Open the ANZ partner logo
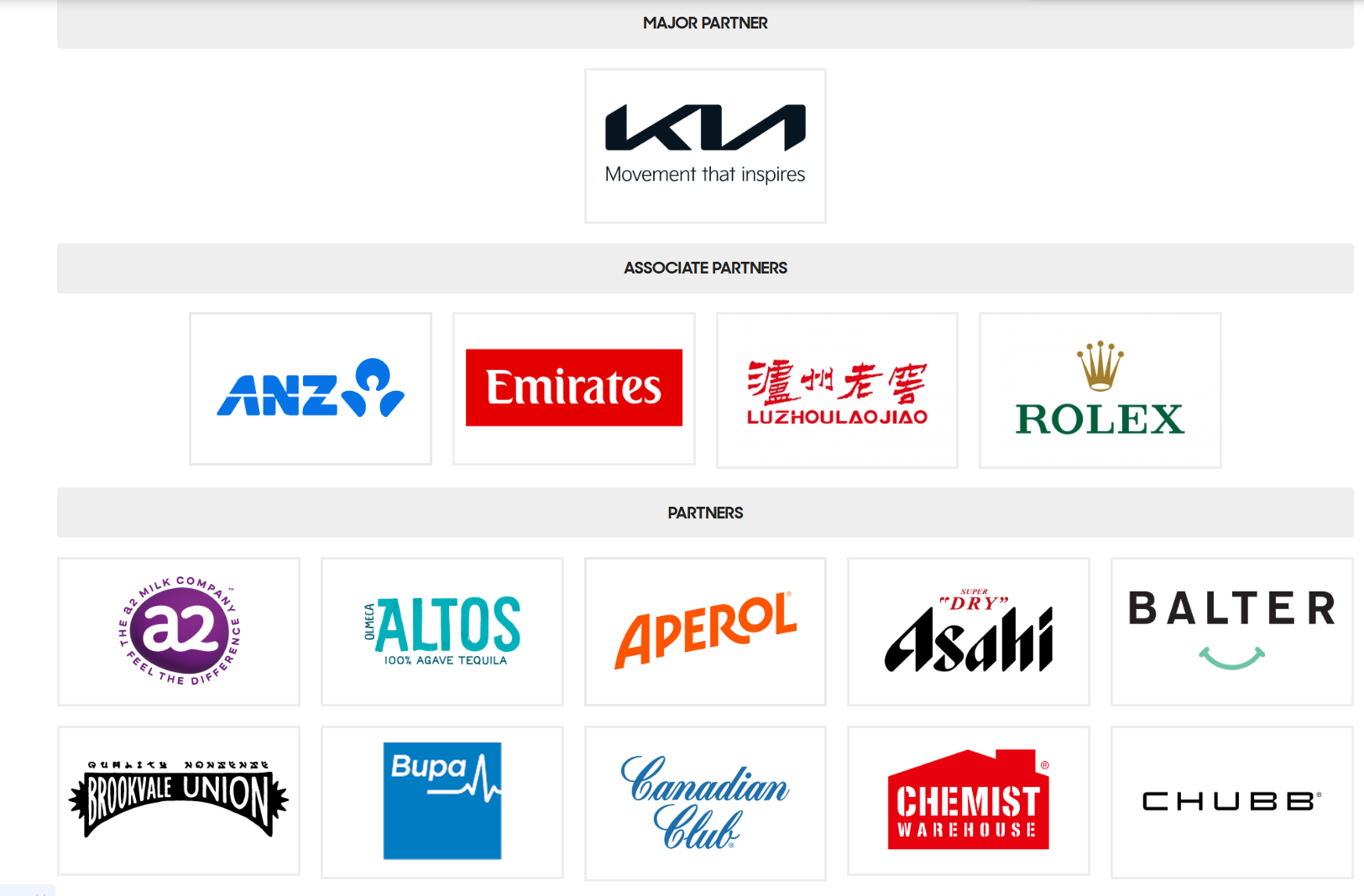1364x896 pixels. pos(311,389)
